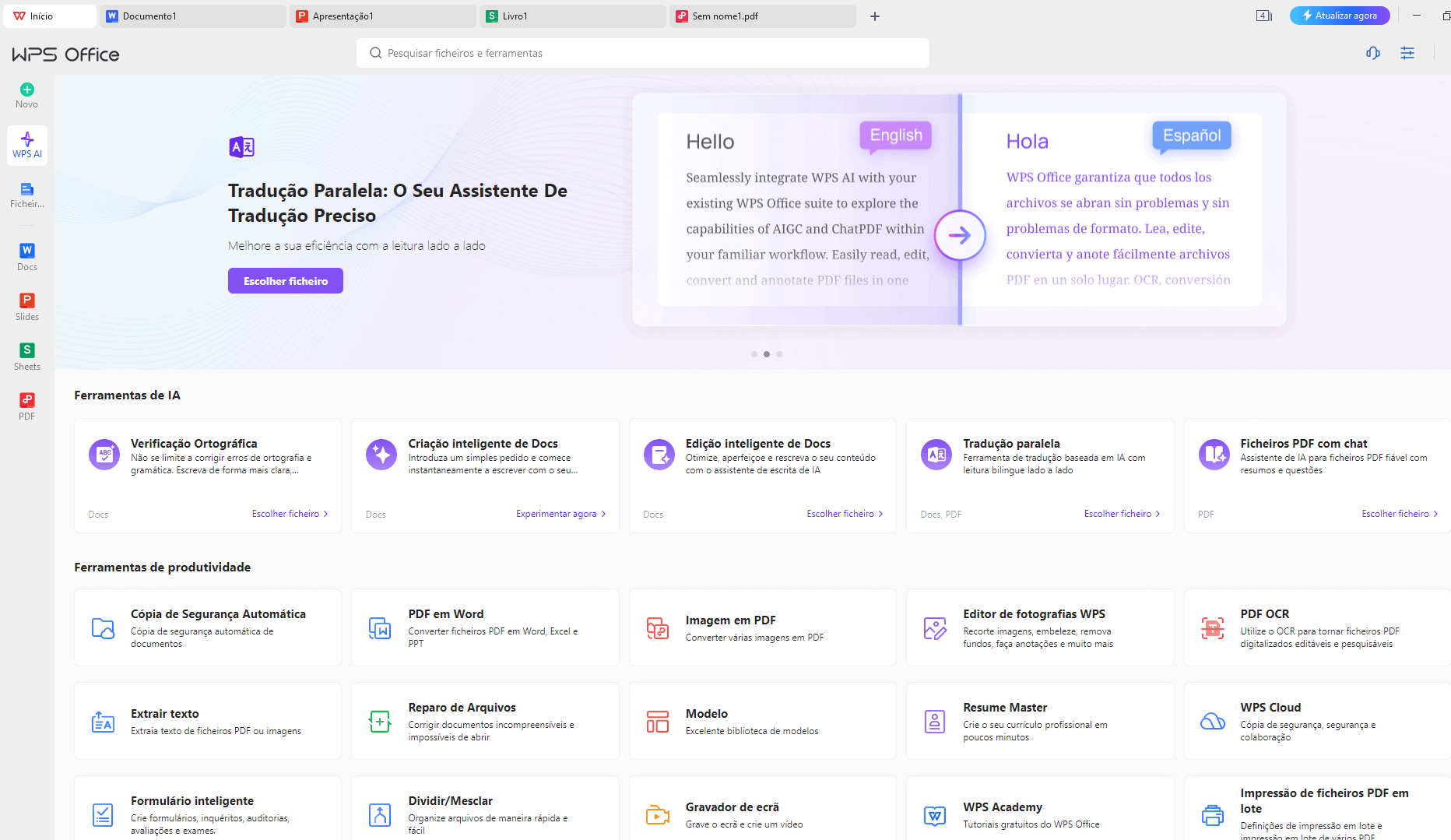Click the green Novo plus icon
Screen dimensions: 1451x840
[x=26, y=90]
